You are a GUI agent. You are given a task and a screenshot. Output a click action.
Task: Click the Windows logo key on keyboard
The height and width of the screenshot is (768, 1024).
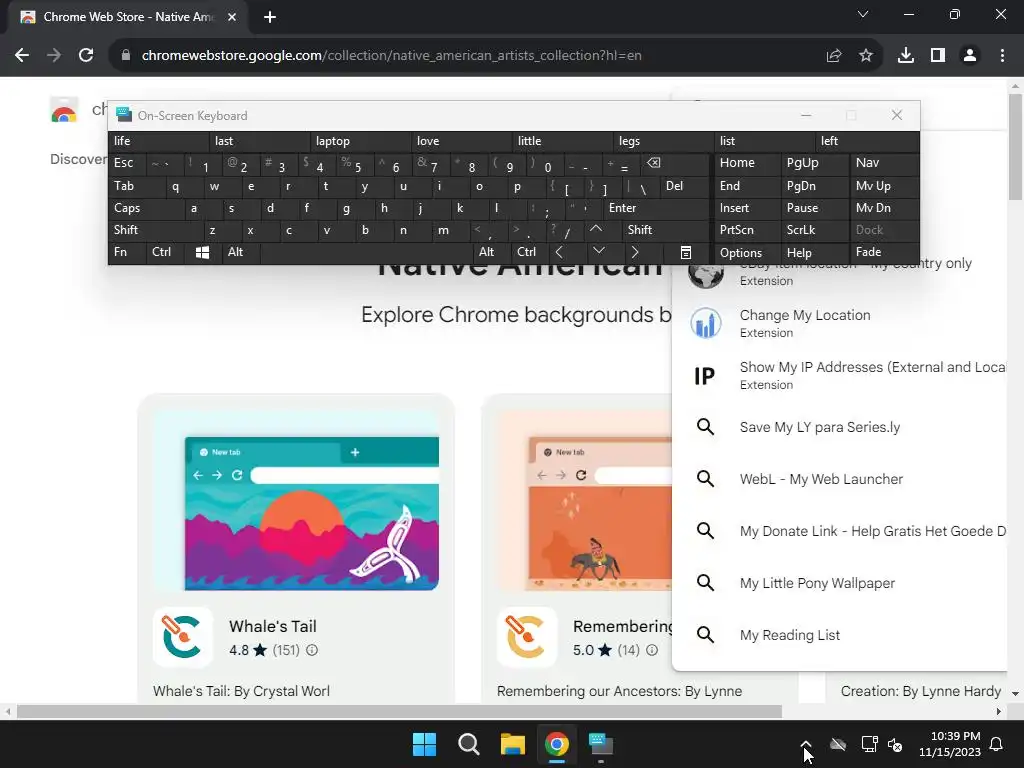pos(202,252)
